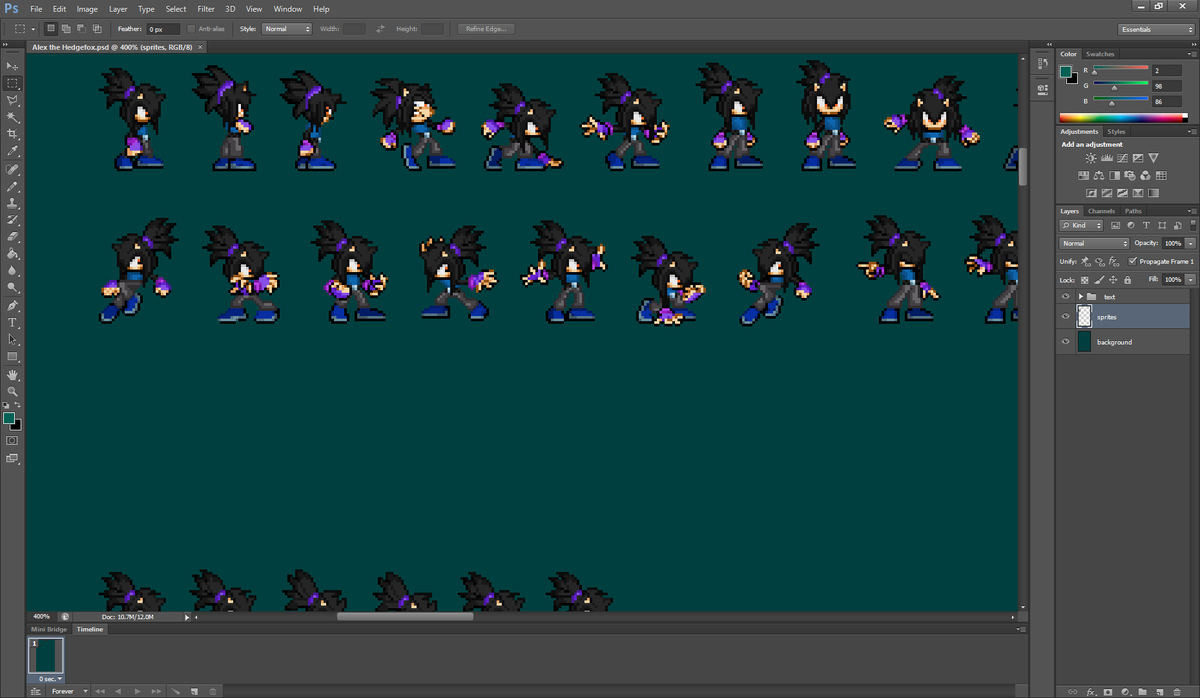The image size is (1200, 698).
Task: Hide the text layer group
Action: pyautogui.click(x=1065, y=297)
